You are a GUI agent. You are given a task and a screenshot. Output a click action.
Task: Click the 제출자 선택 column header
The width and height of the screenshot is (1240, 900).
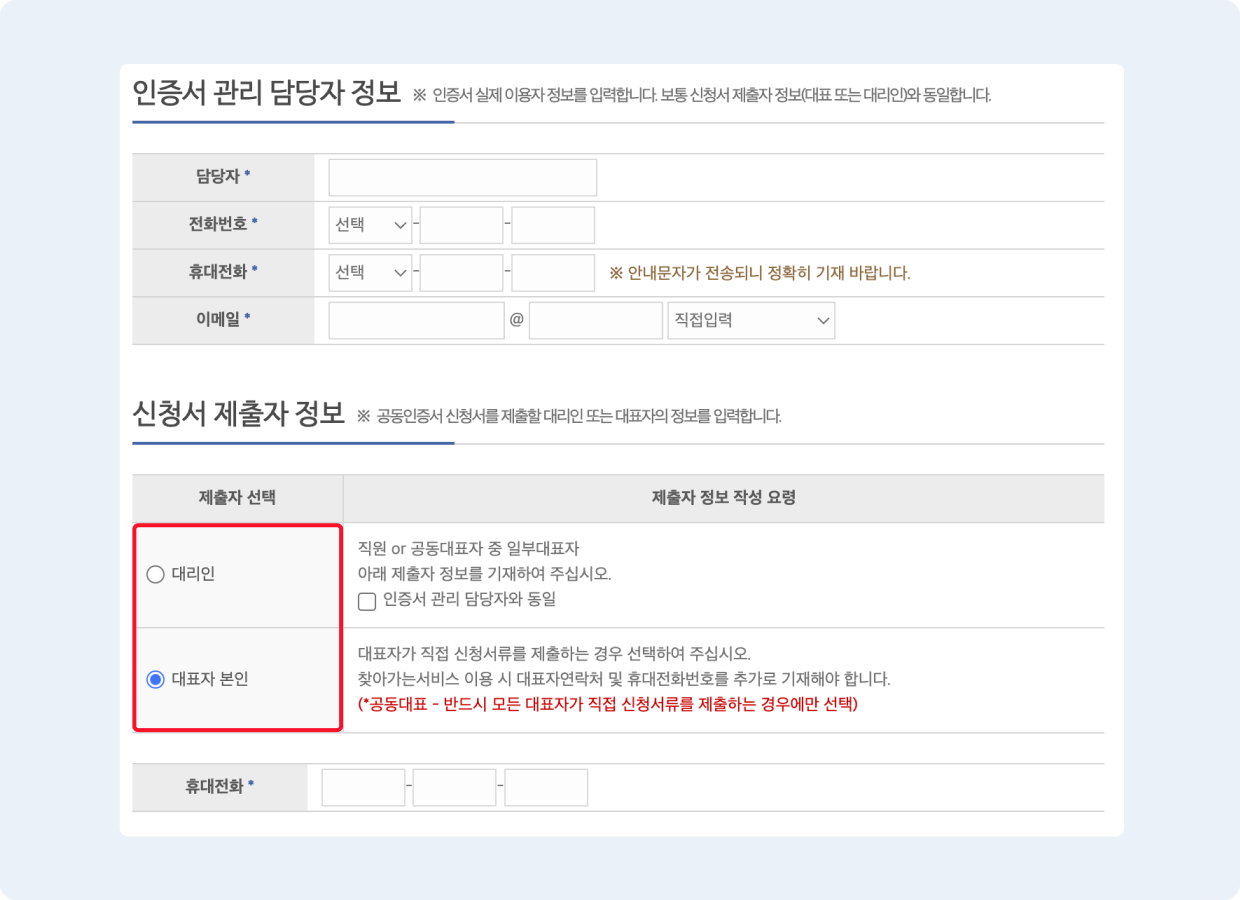237,497
